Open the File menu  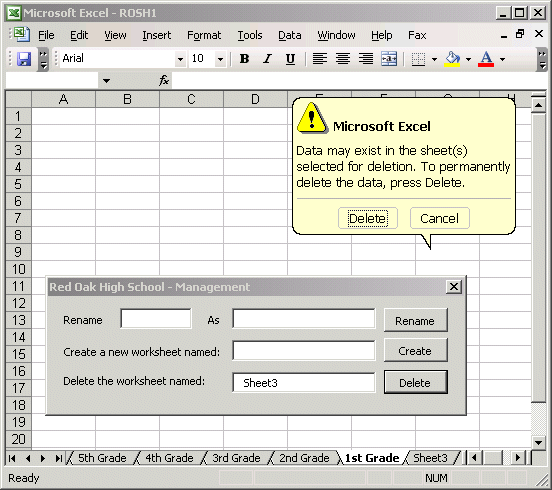46,35
